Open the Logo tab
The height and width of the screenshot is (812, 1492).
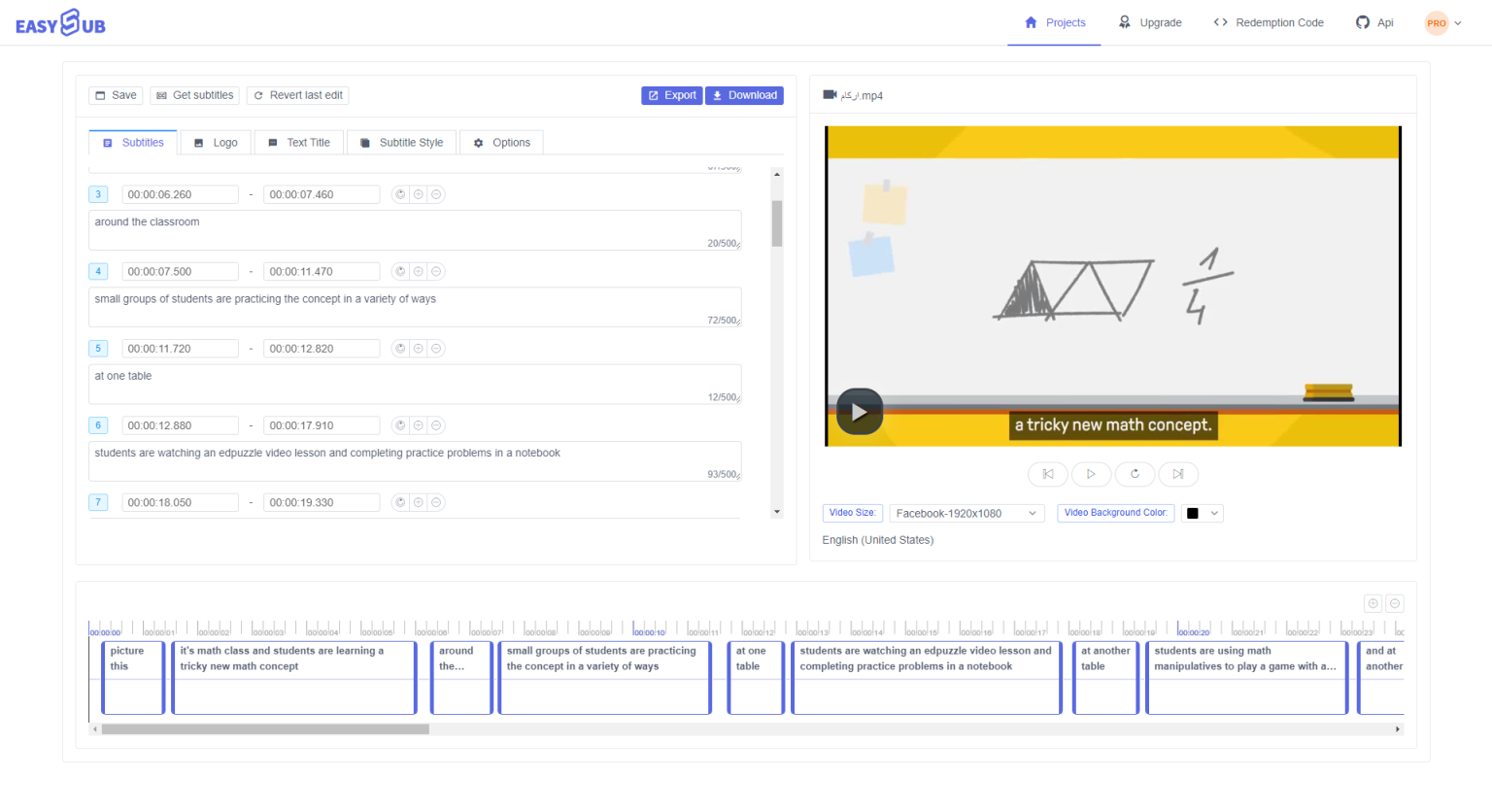pos(215,142)
